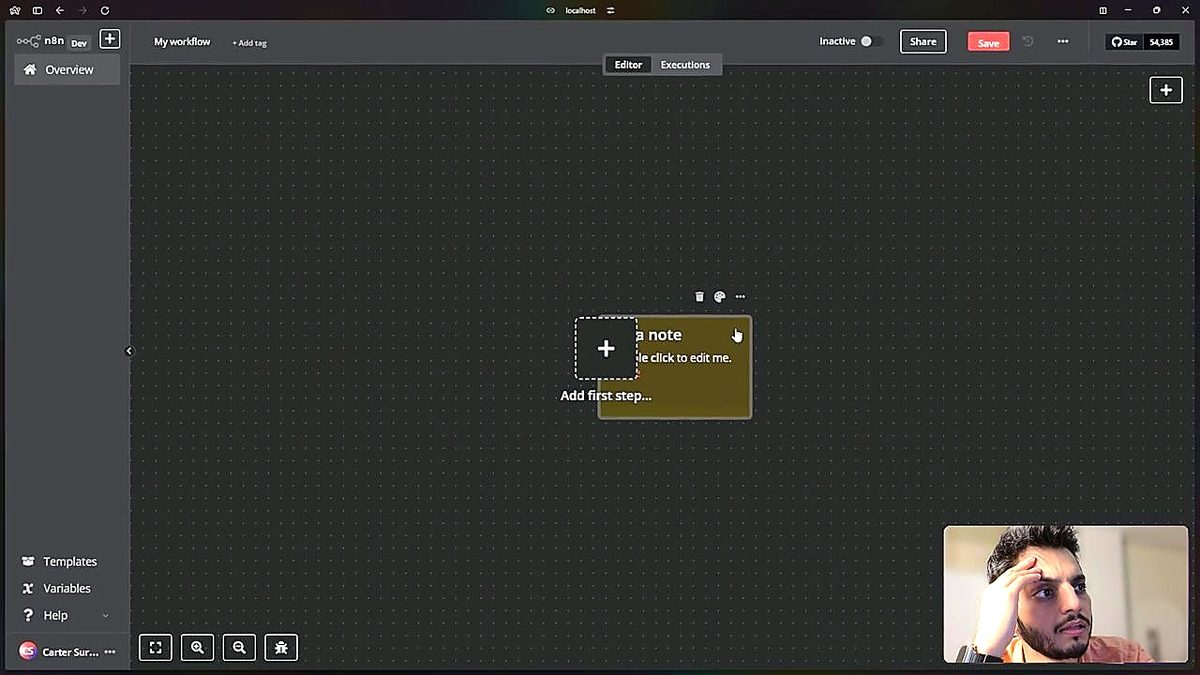Click the My workflow title
This screenshot has height=675, width=1200.
coord(182,42)
